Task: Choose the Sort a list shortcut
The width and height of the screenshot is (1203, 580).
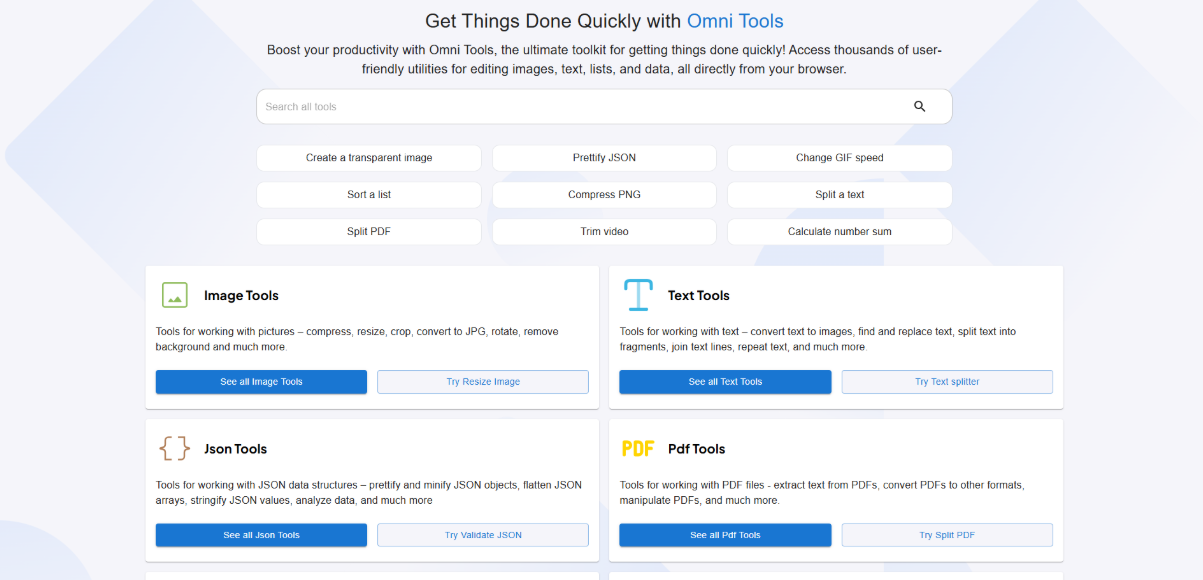Action: click(369, 195)
